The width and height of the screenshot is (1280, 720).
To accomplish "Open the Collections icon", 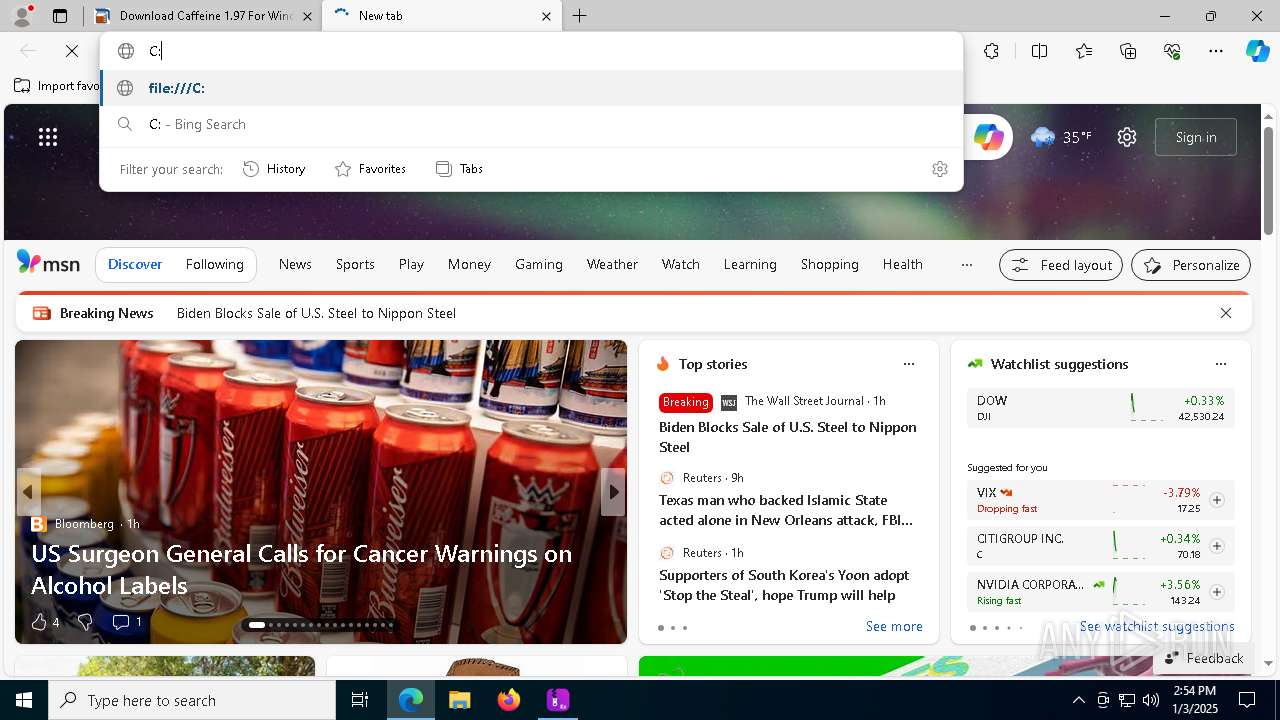I will pyautogui.click(x=1128, y=51).
